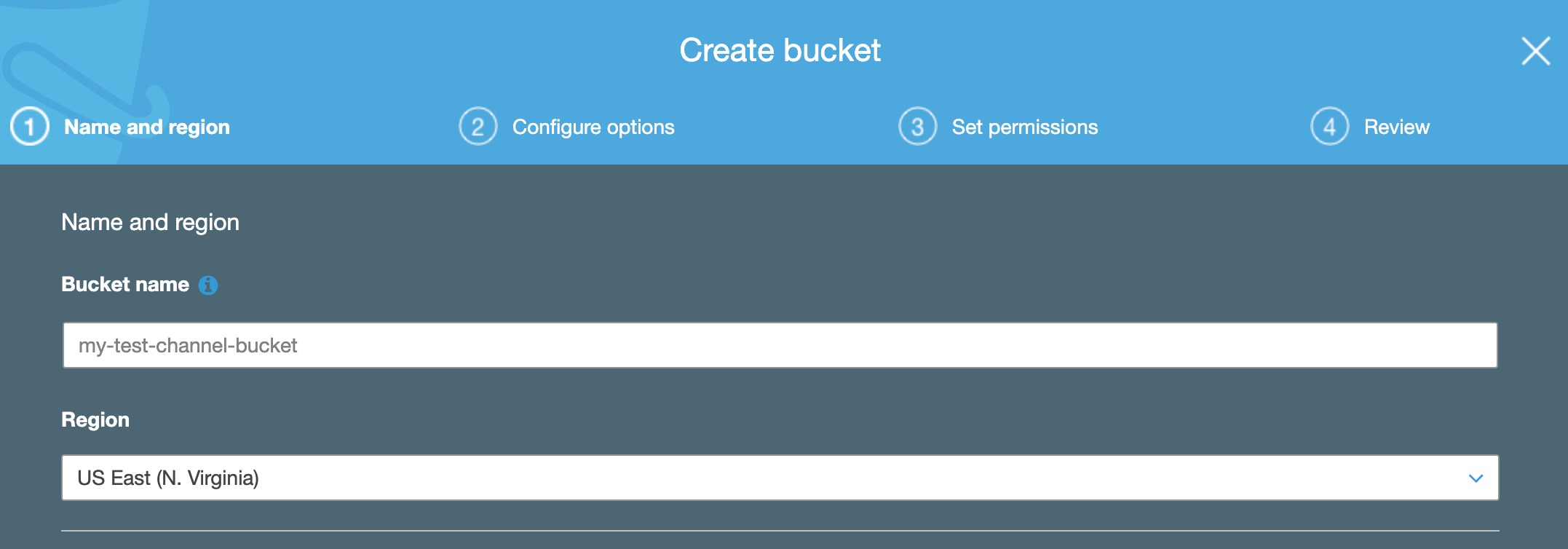Image resolution: width=1568 pixels, height=549 pixels.
Task: Jump to the Review step label
Action: click(1397, 127)
